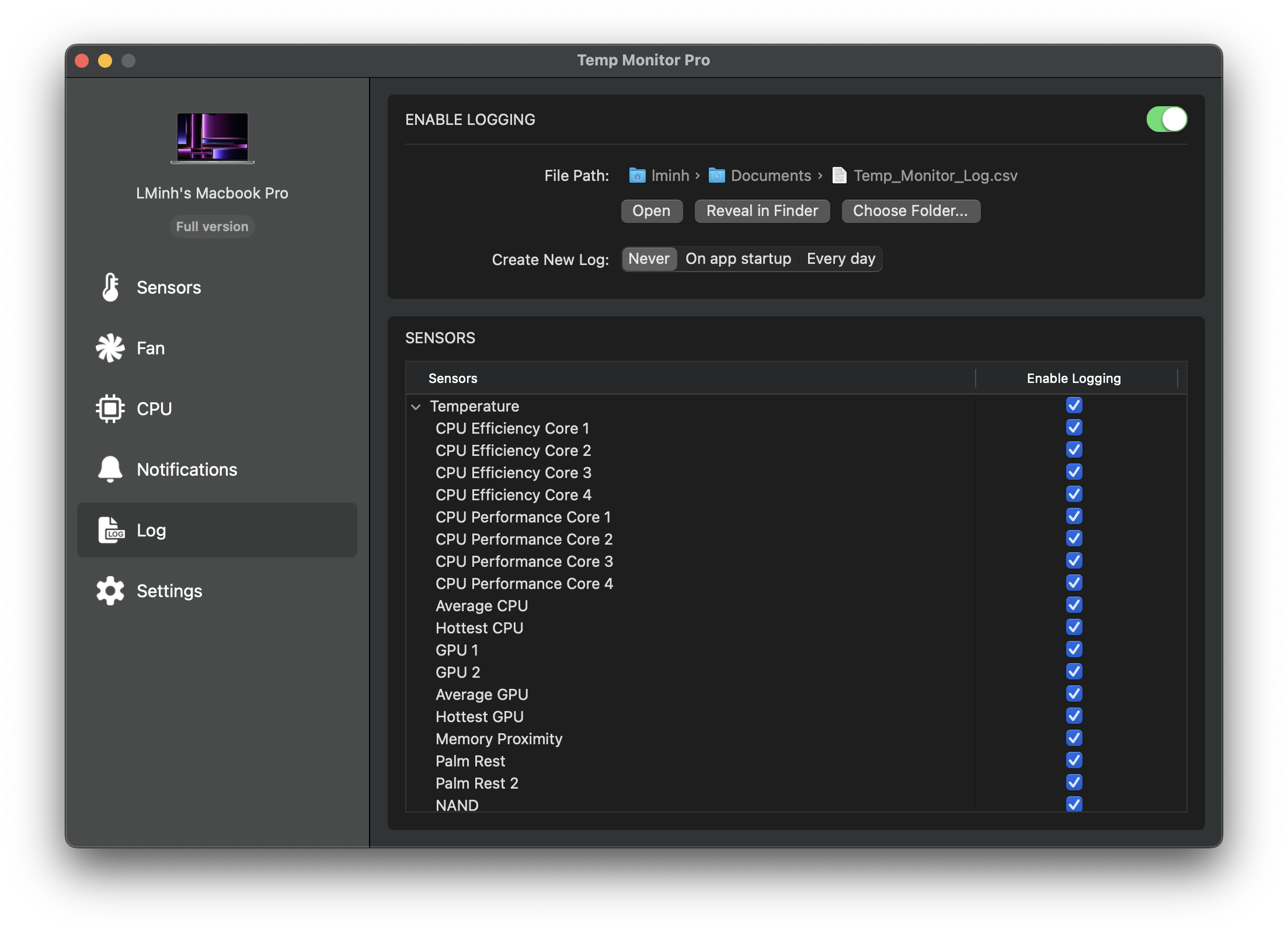Click the MacBook Pro device image
This screenshot has height=934, width=1288.
[213, 138]
